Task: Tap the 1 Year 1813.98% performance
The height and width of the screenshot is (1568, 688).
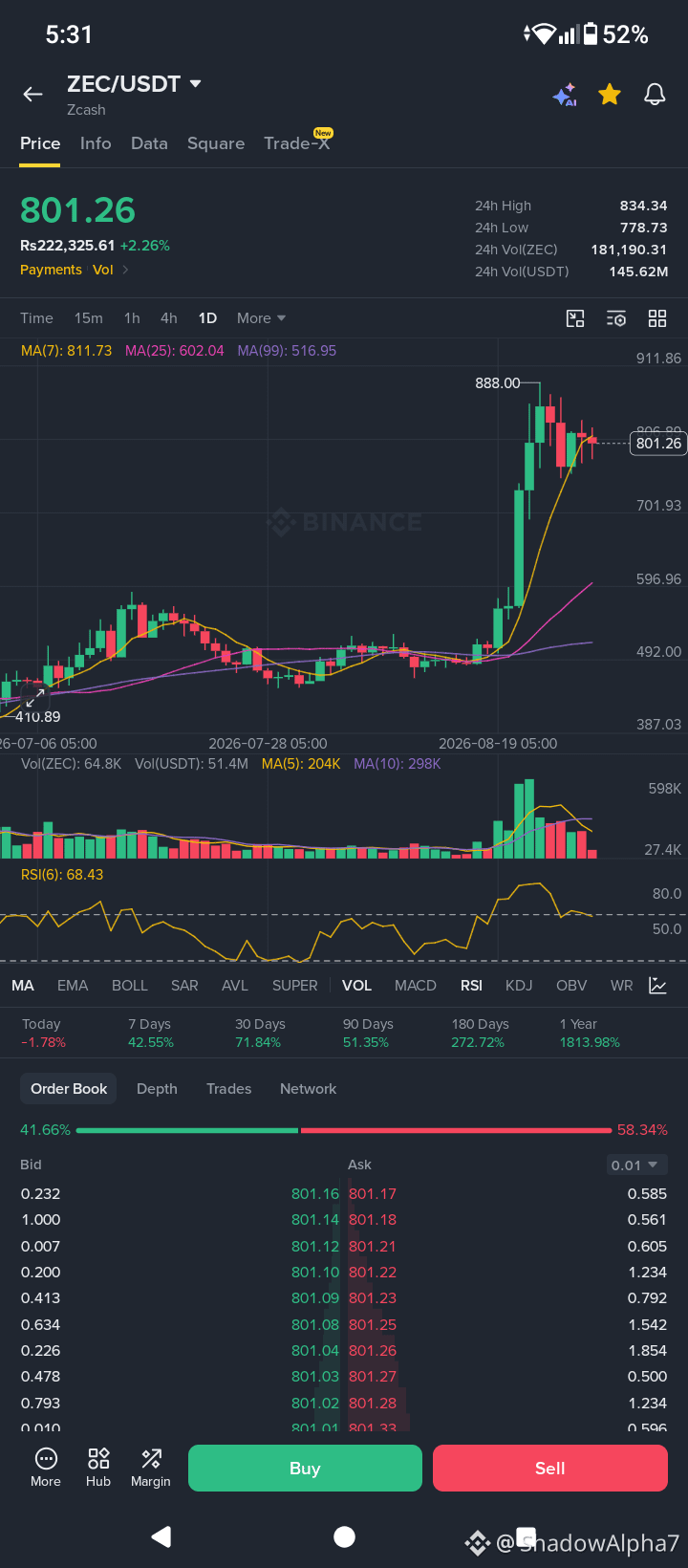Action: (590, 1033)
